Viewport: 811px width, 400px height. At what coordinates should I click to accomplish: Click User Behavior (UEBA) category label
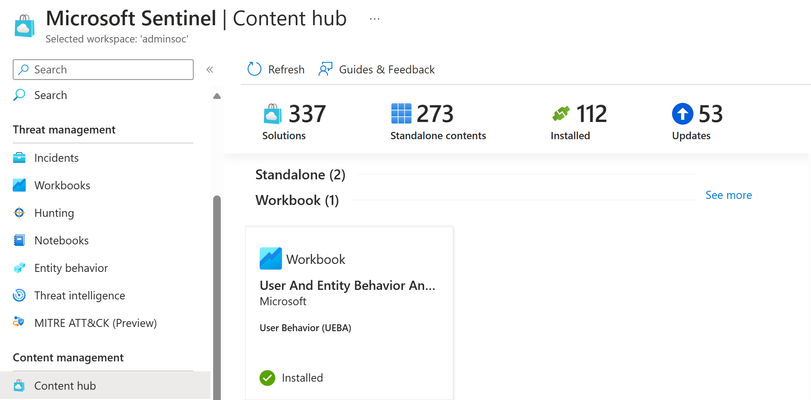(305, 328)
